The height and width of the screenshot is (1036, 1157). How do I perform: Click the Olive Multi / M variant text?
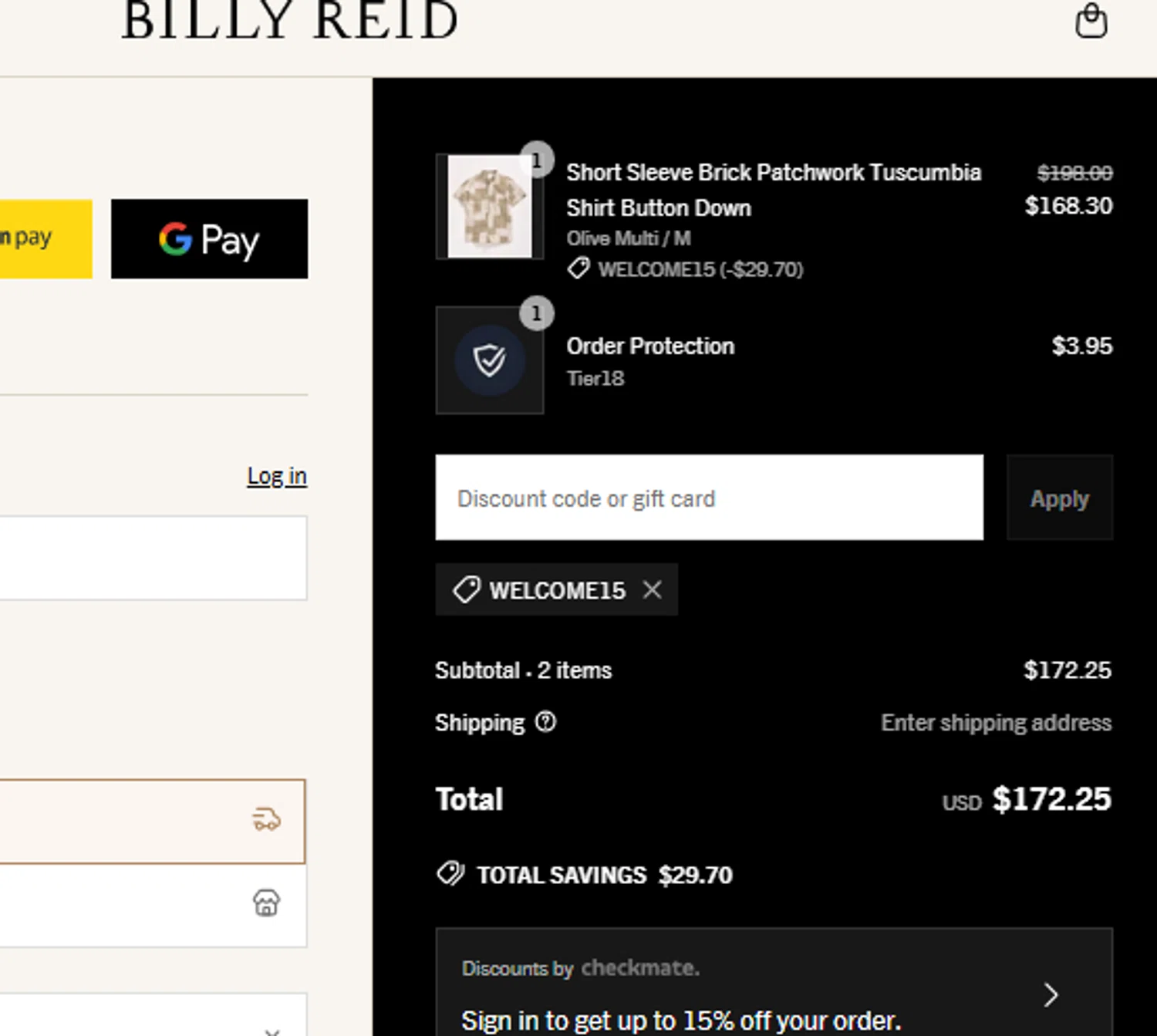click(629, 238)
